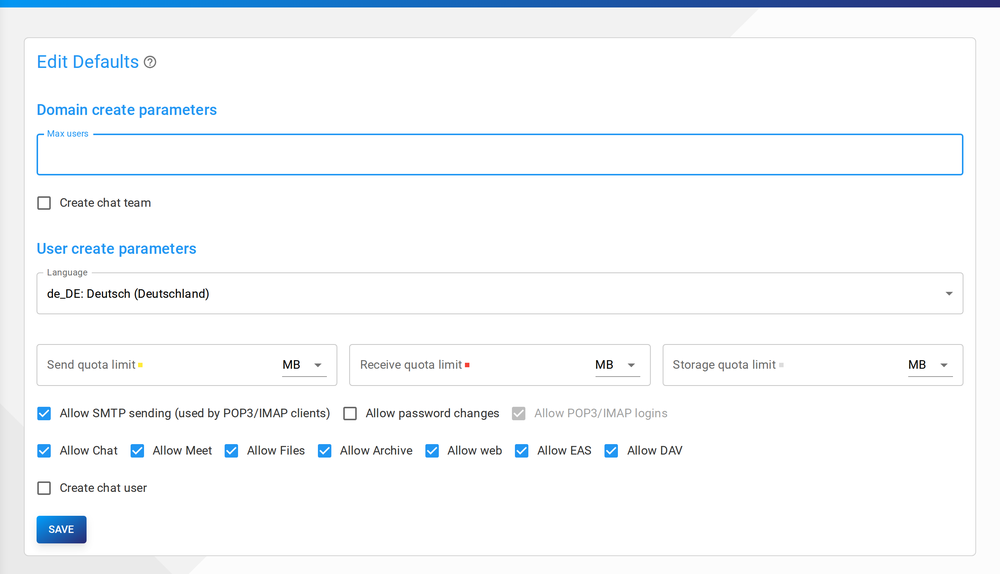Enable the Create chat team checkbox

click(44, 203)
